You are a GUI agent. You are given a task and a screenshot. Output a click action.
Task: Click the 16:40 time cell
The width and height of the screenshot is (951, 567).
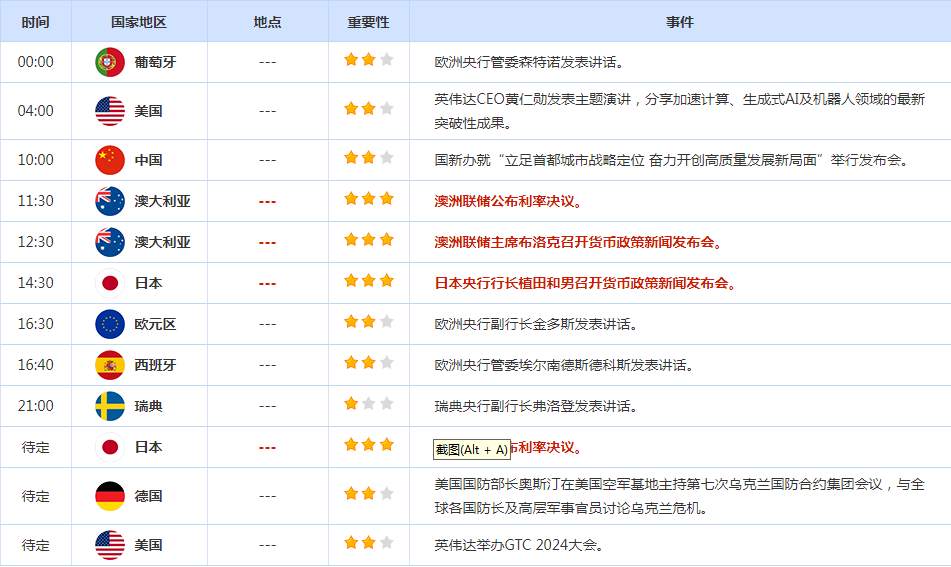[35, 365]
